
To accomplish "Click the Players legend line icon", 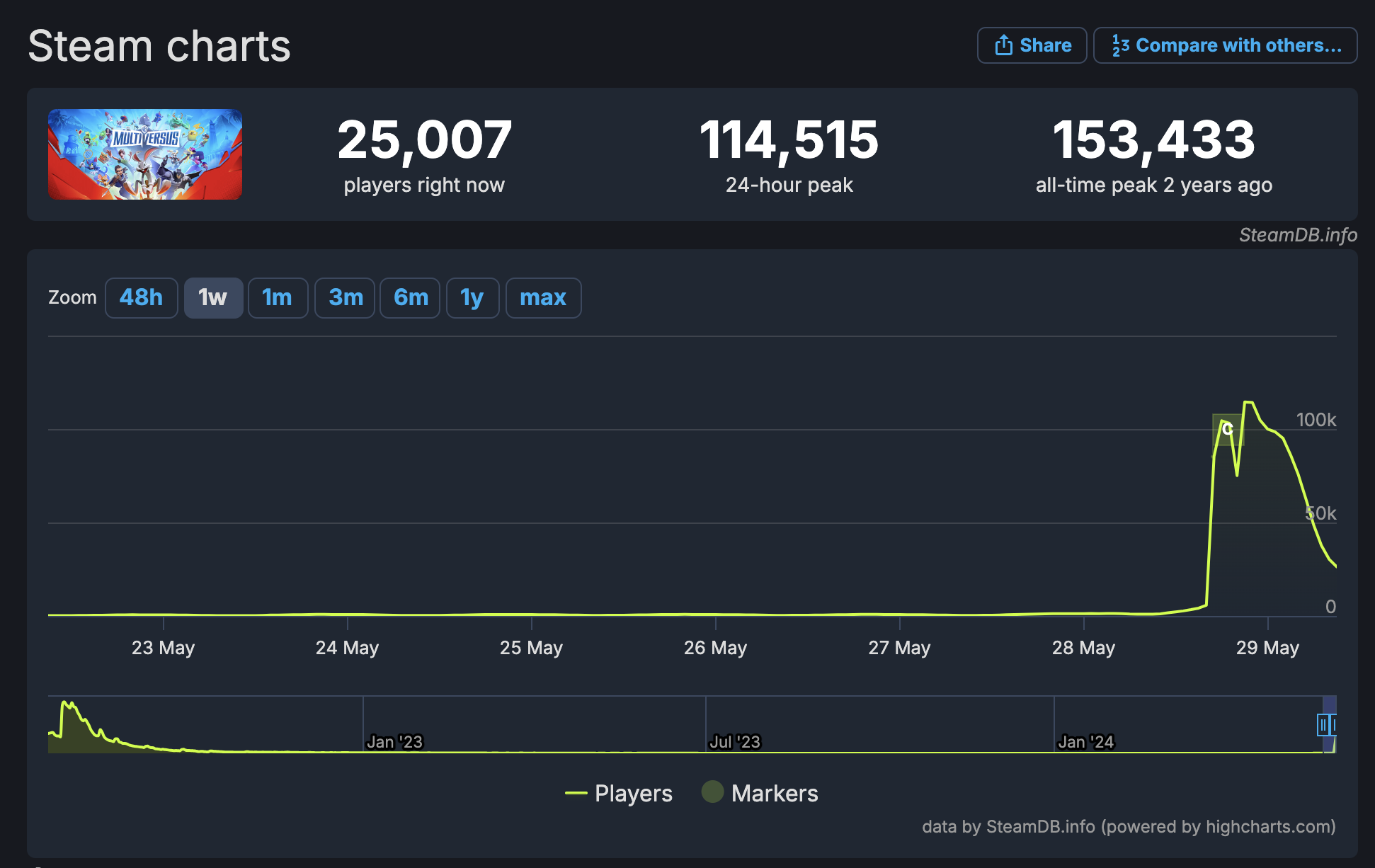I will point(576,793).
